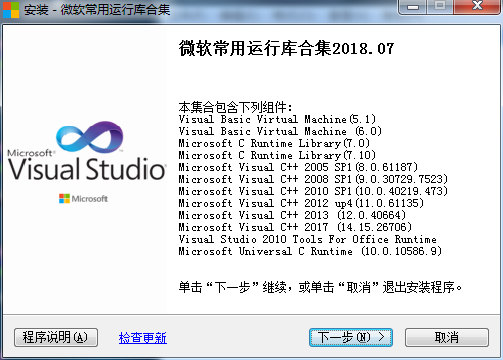The height and width of the screenshot is (360, 503).
Task: Click the Microsoft Visual C++ 2010 SP1 line
Action: 313,191
